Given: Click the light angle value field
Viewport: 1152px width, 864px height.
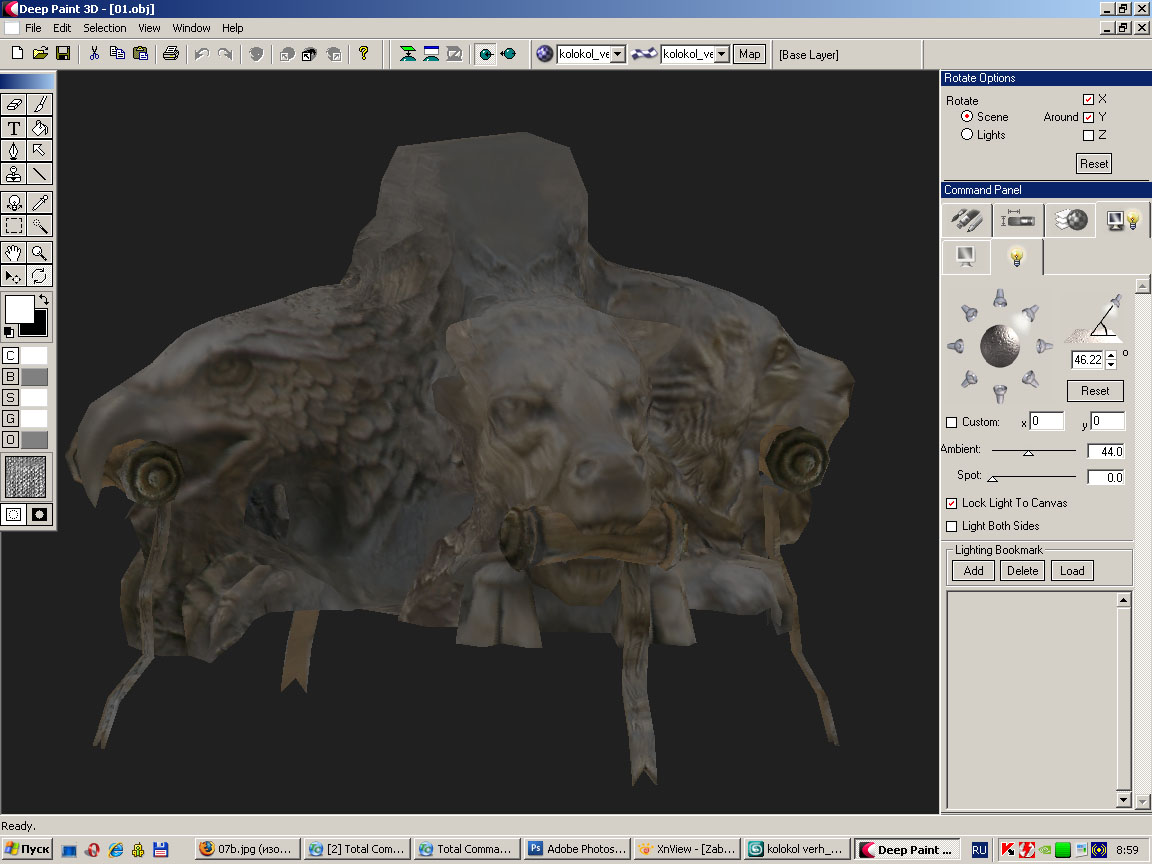Looking at the screenshot, I should tap(1086, 360).
